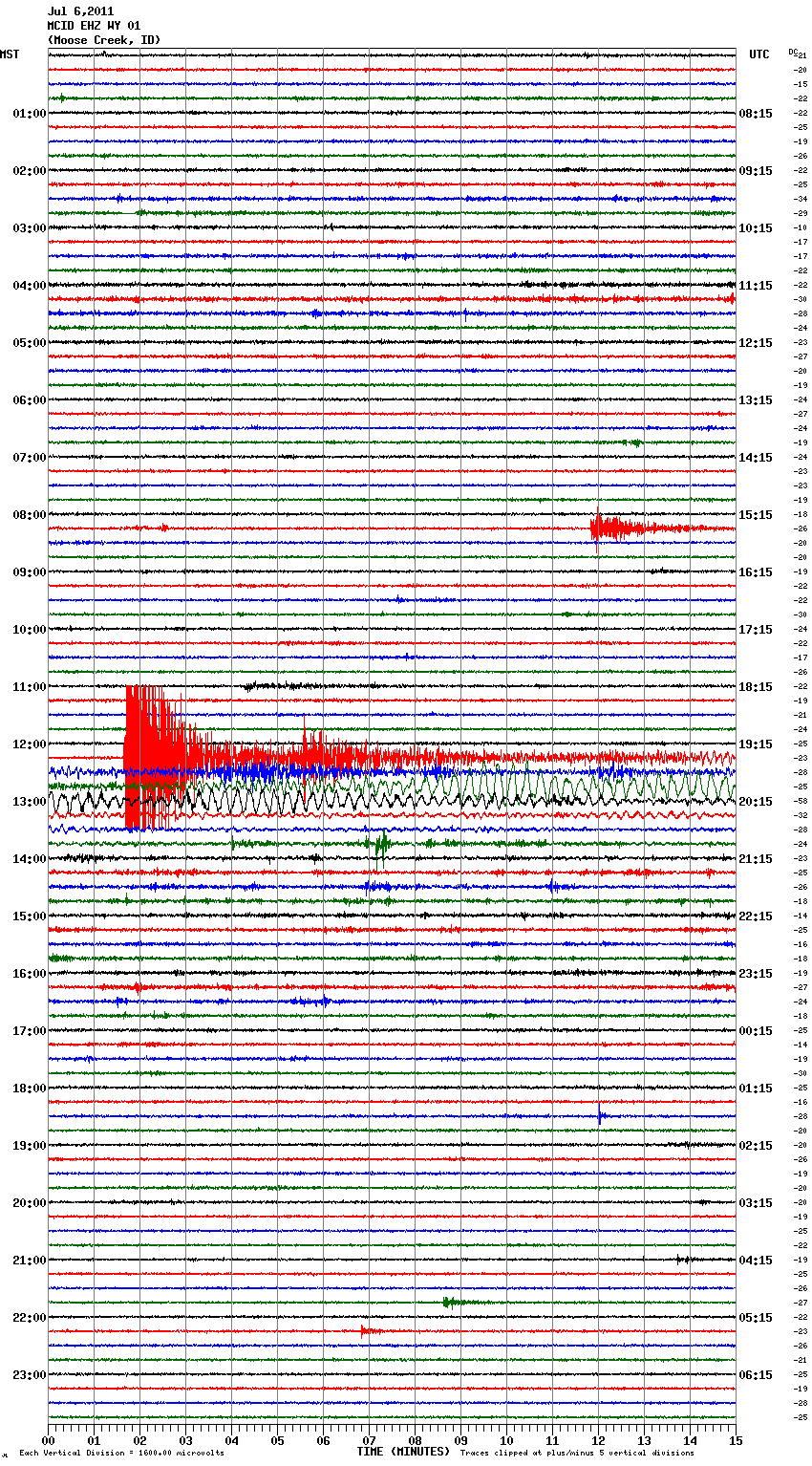812x1466 pixels.
Task: Click the 05:00 MST time label
Action: 30,343
